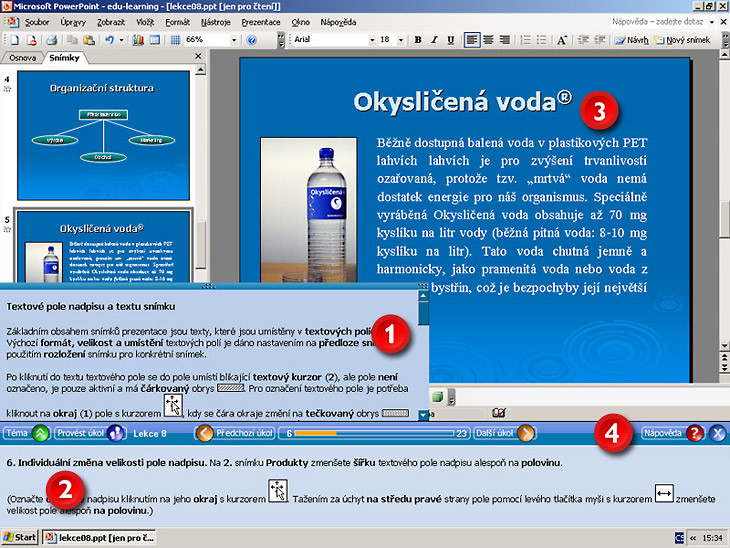Close the lesson panel with X icon

click(x=718, y=433)
